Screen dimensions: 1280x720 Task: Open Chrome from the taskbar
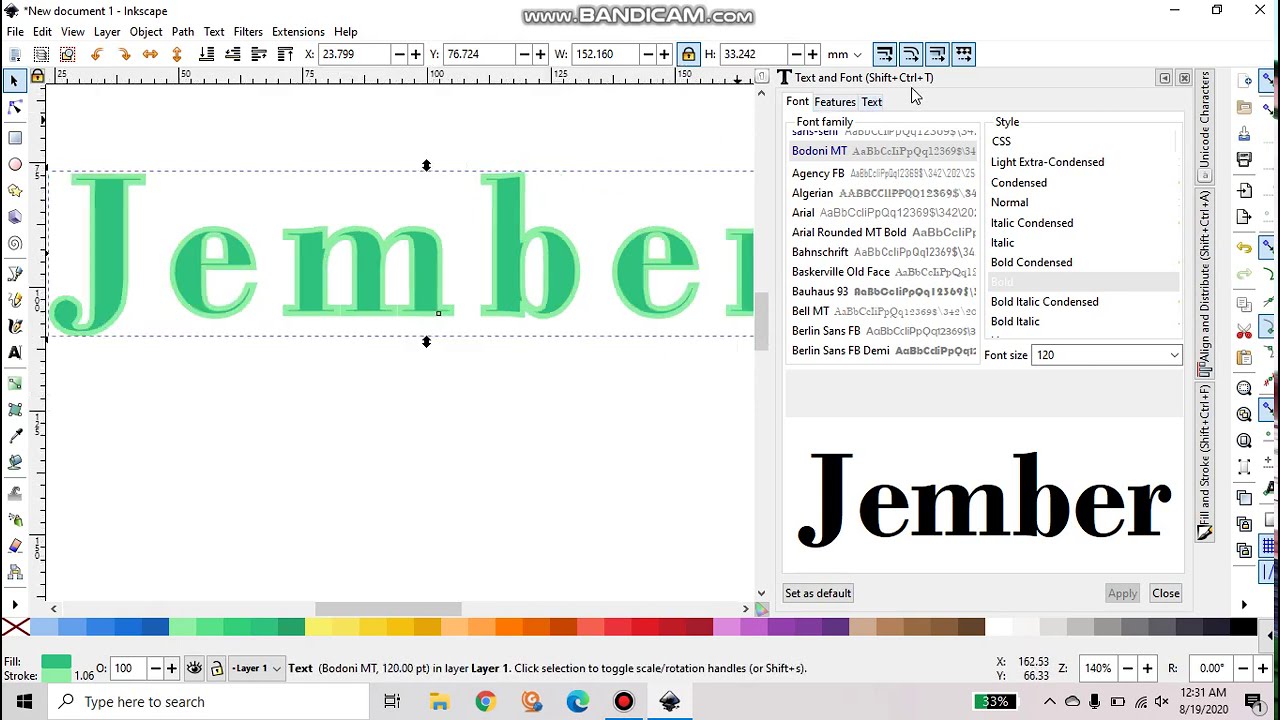point(485,702)
